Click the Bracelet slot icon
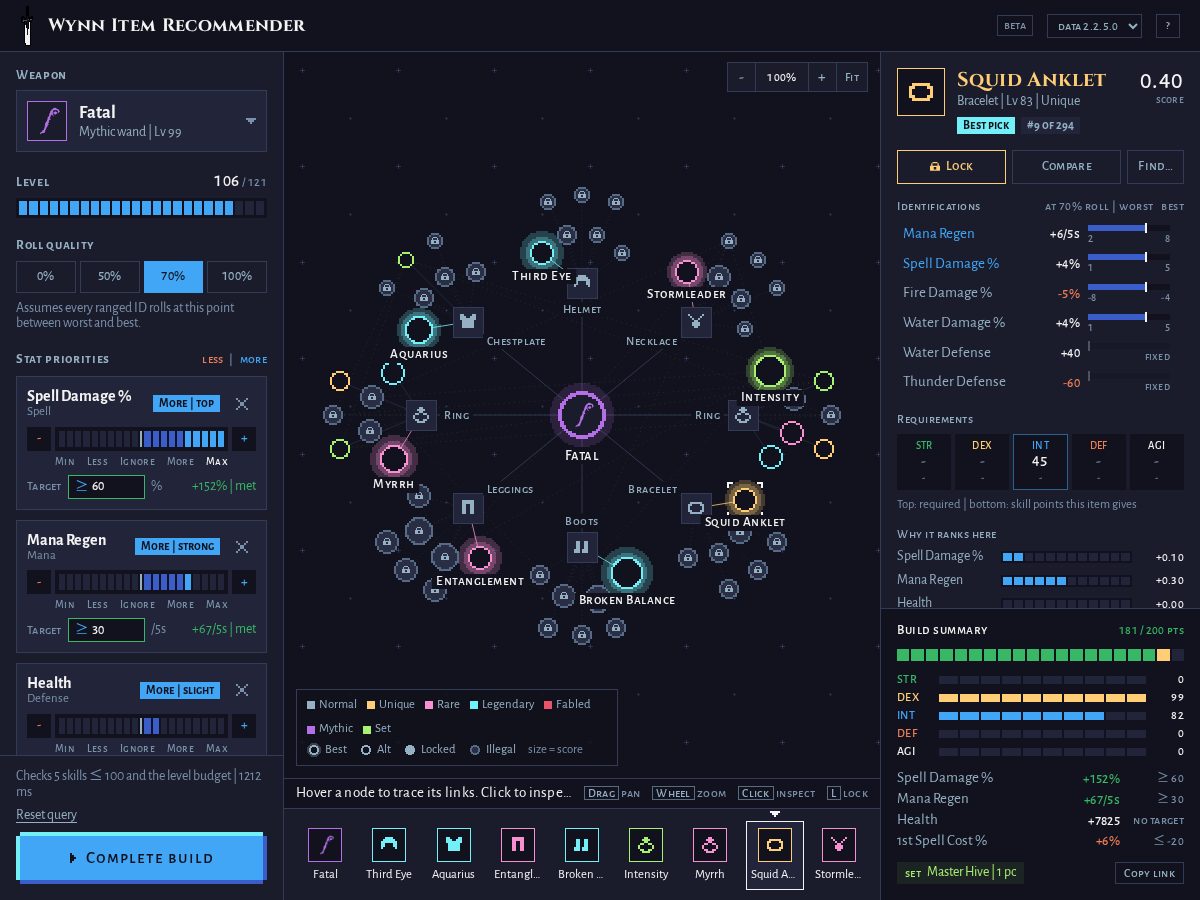1200x900 pixels. tap(696, 507)
